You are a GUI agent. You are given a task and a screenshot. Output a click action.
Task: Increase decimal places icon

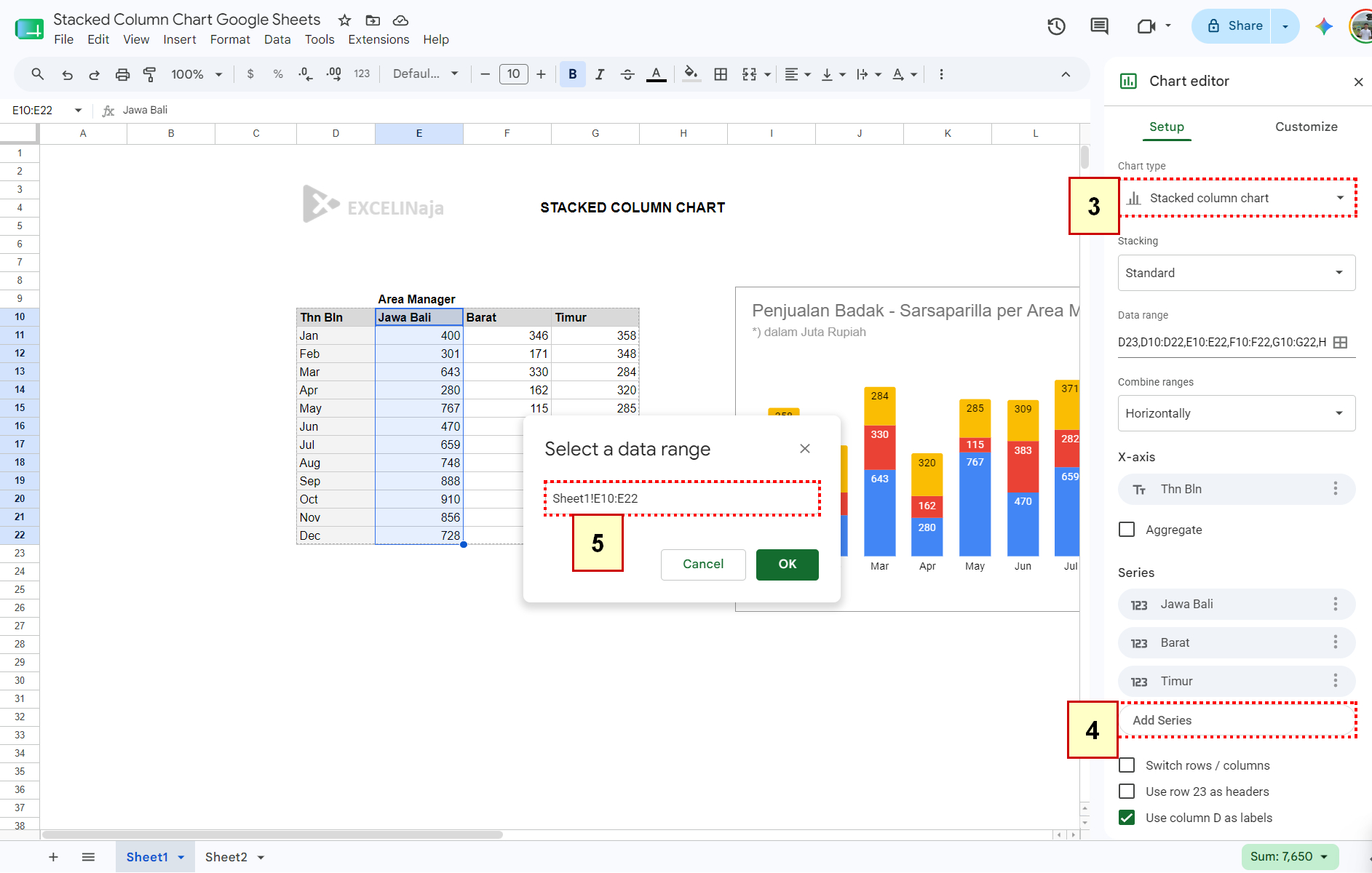[333, 74]
